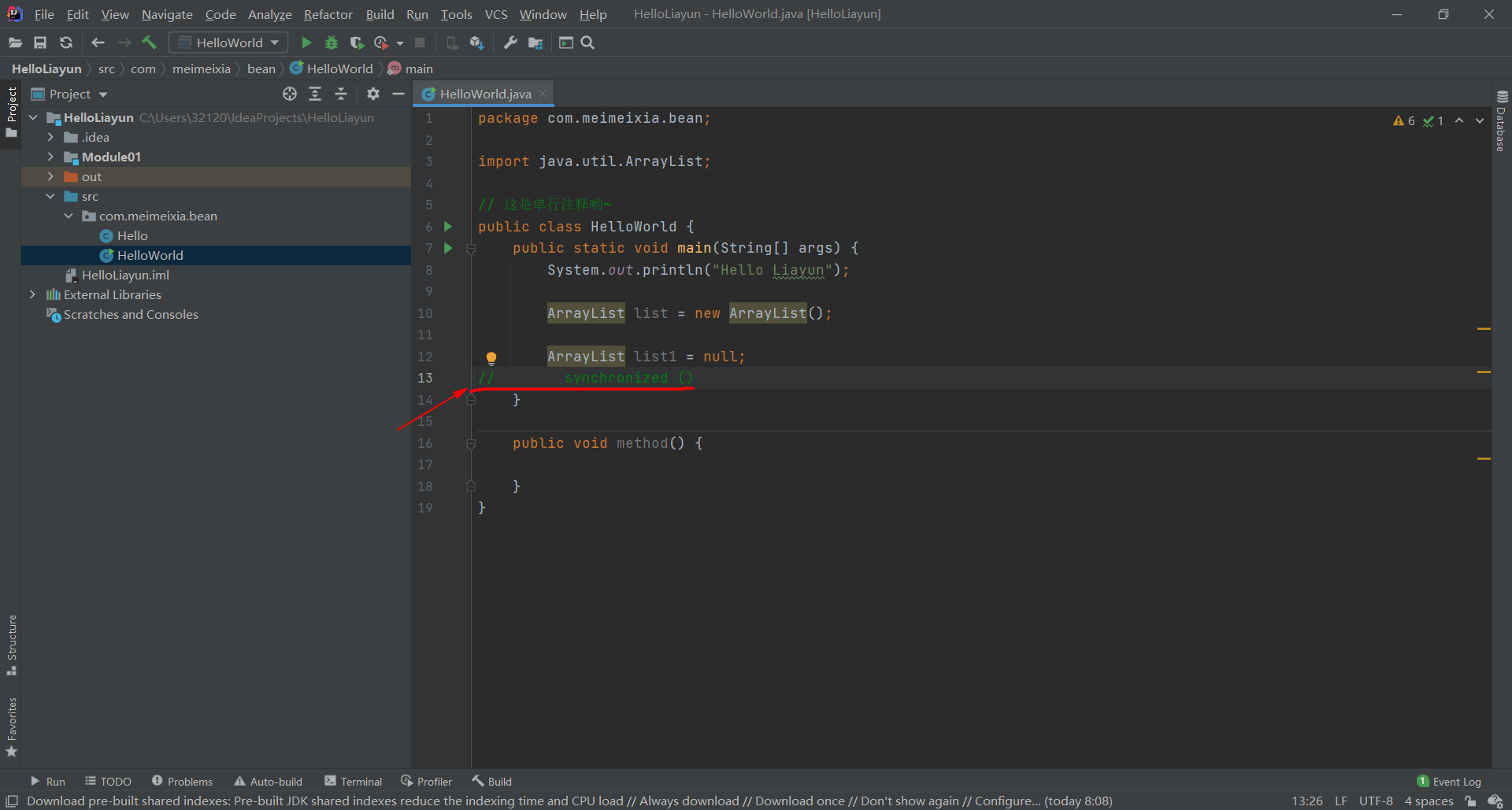
Task: Open the Analyze menu
Action: coord(269,14)
